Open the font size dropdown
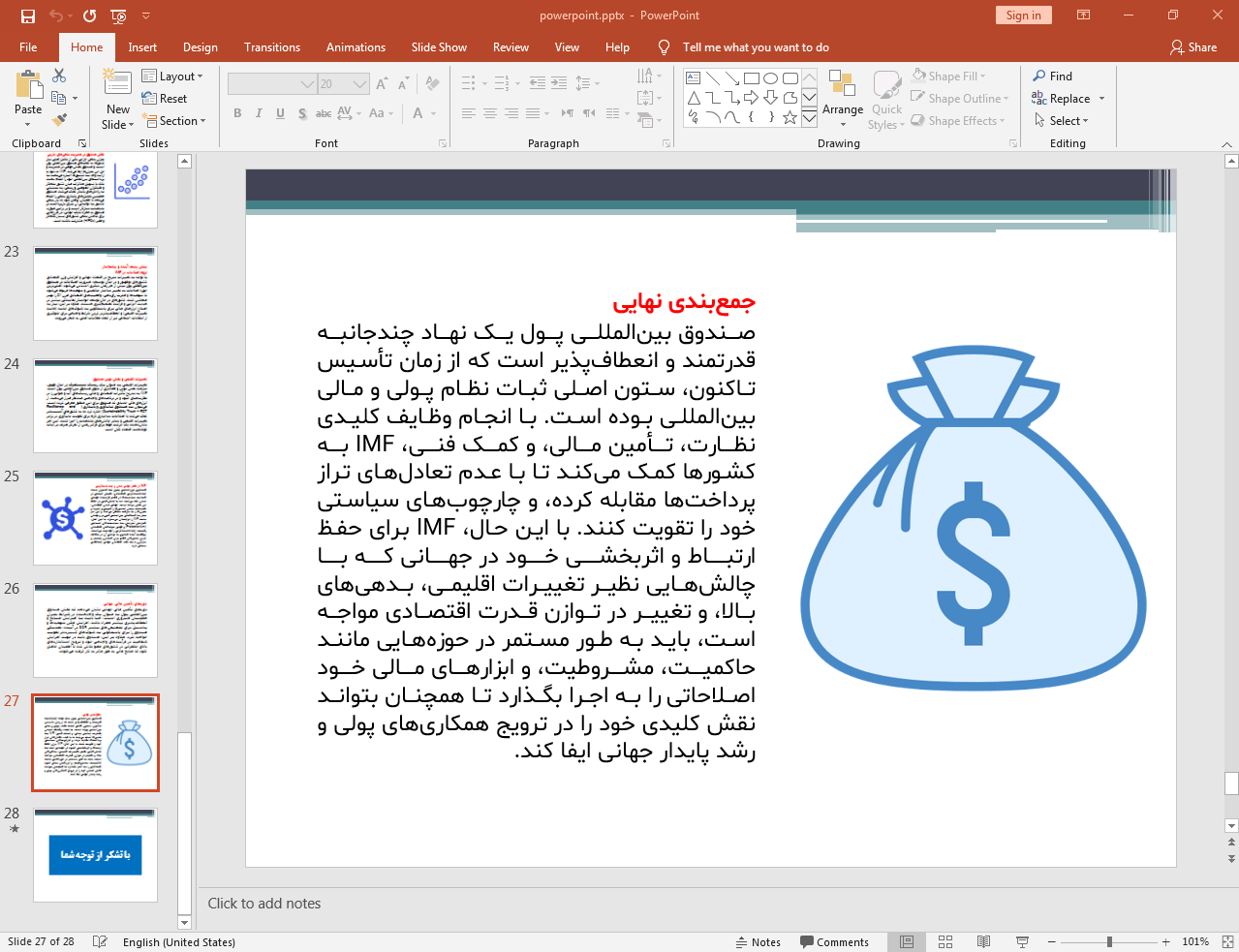Screen dimensions: 1239x952 [360, 84]
